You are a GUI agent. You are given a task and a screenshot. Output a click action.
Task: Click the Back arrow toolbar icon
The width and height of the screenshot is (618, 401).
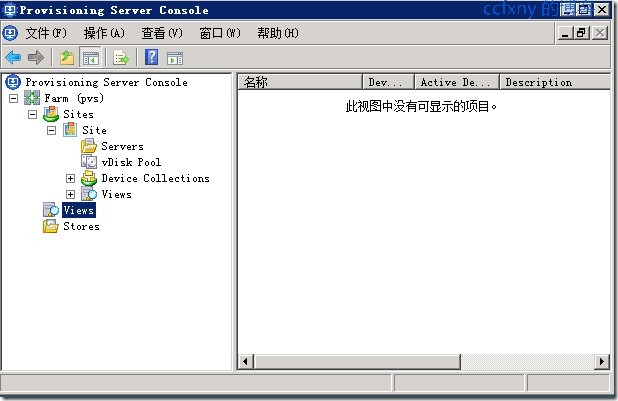click(13, 58)
